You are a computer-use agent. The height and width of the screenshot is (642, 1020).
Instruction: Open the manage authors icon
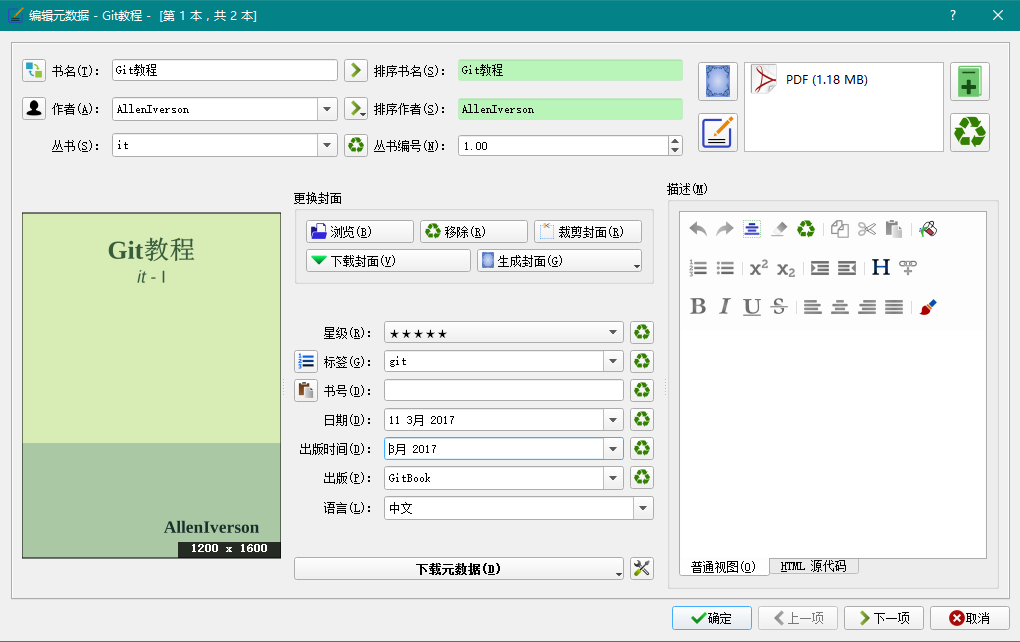[x=34, y=109]
